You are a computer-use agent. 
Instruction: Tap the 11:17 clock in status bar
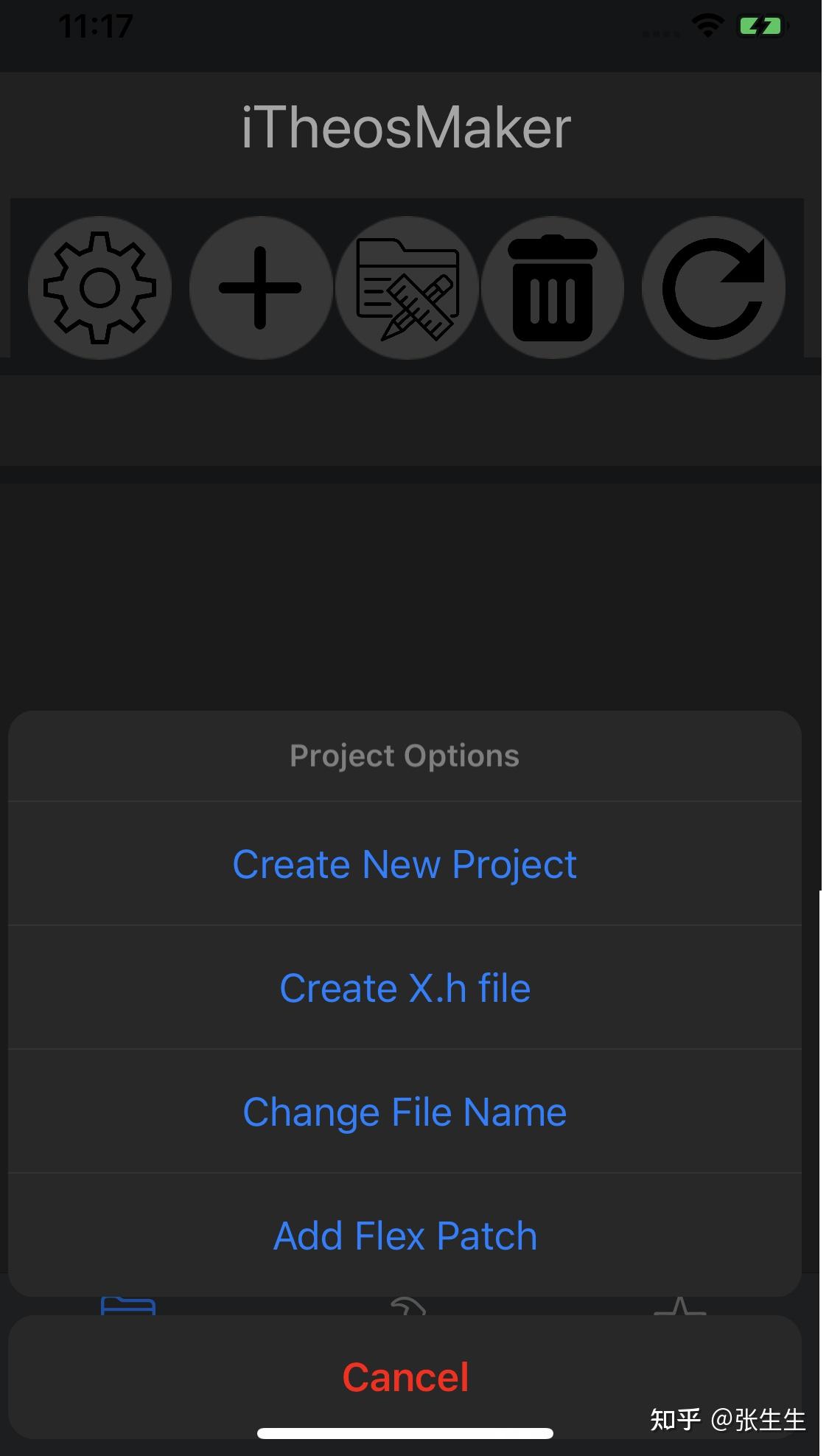point(95,27)
